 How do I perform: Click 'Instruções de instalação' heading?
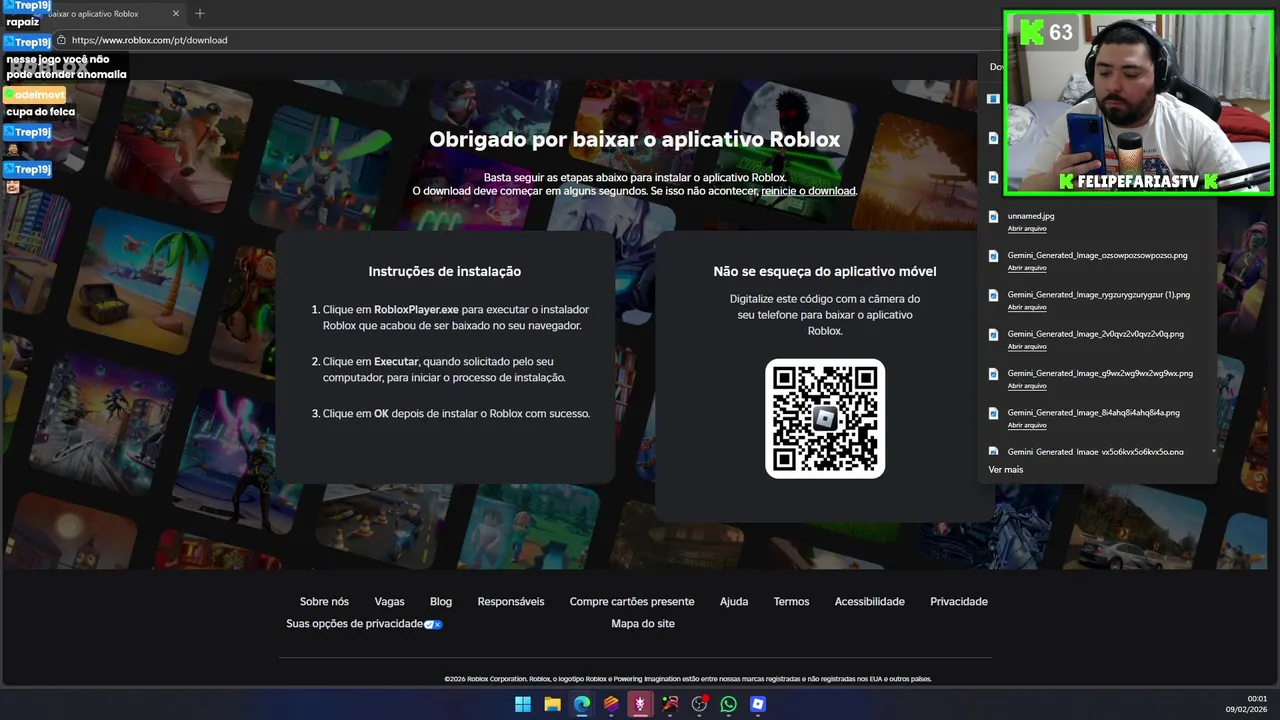(x=444, y=271)
